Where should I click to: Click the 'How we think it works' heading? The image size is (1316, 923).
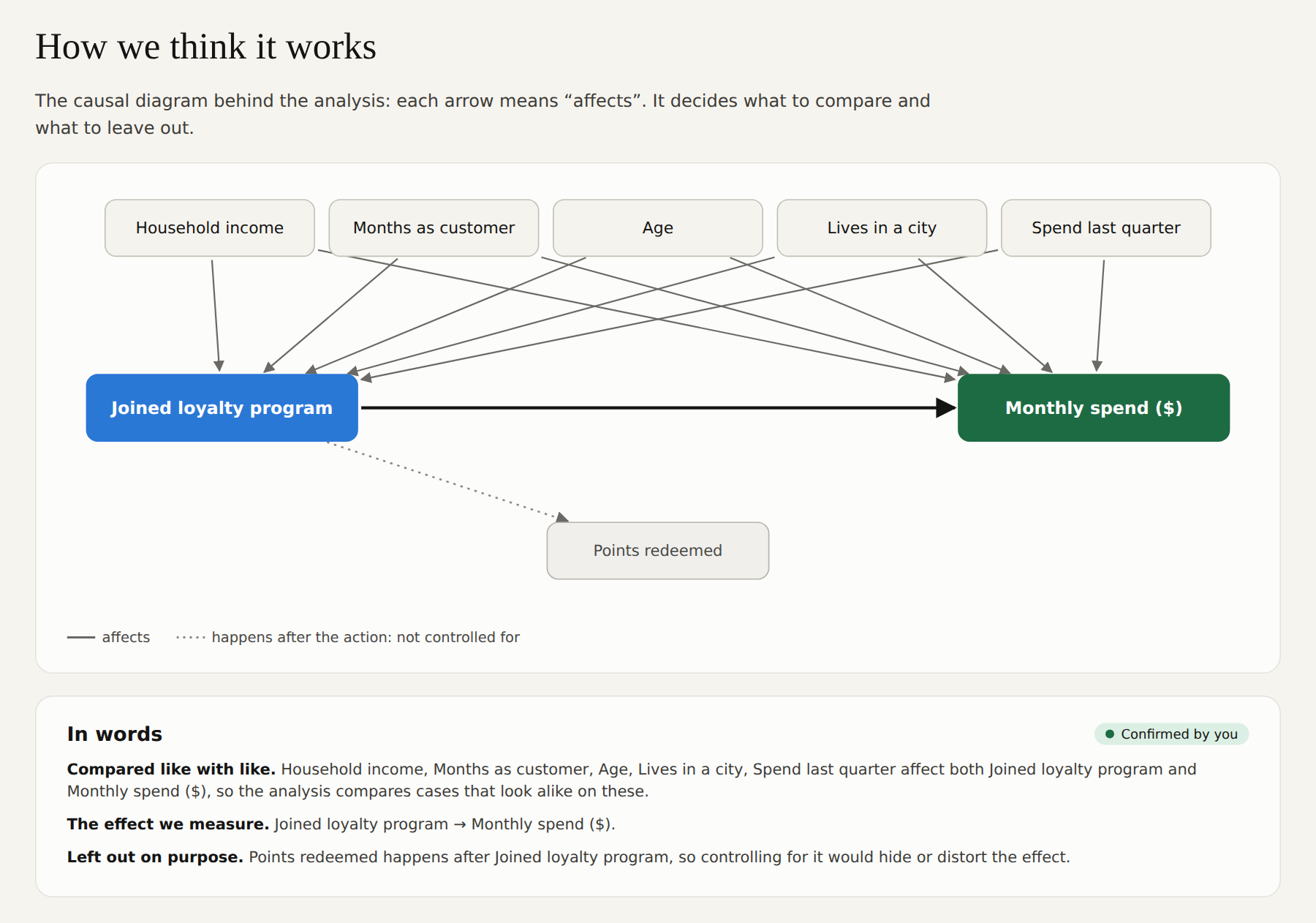[x=206, y=47]
